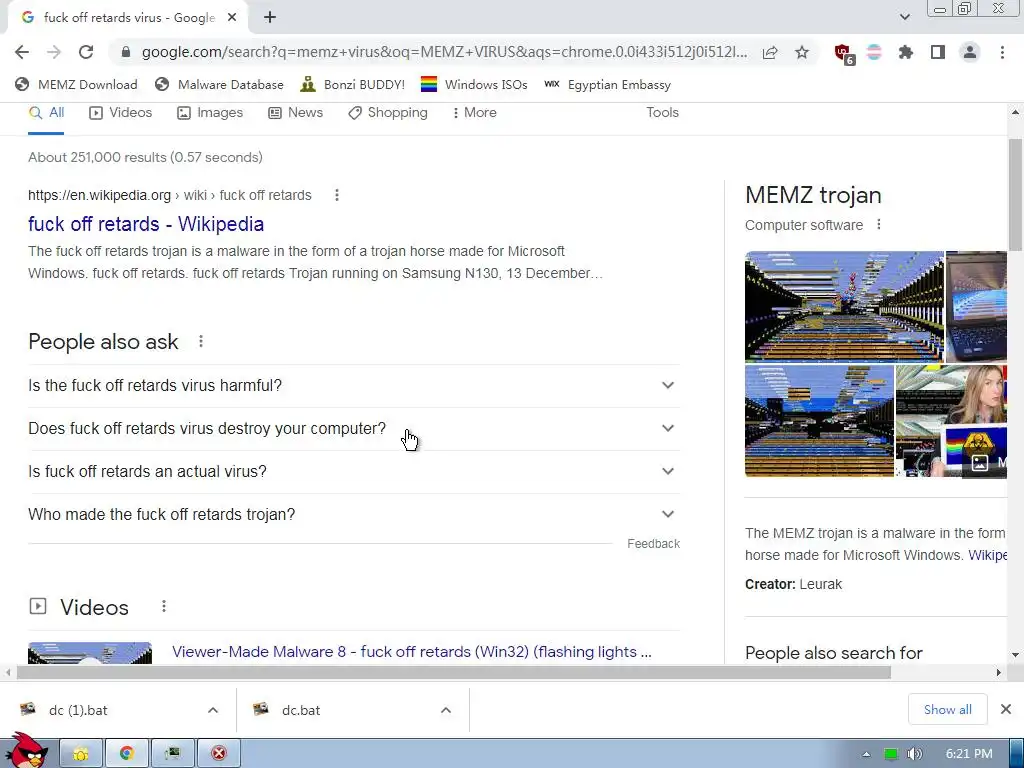Follow the Wikipedia link in MEMZ description
The image size is (1024, 768).
coord(987,555)
